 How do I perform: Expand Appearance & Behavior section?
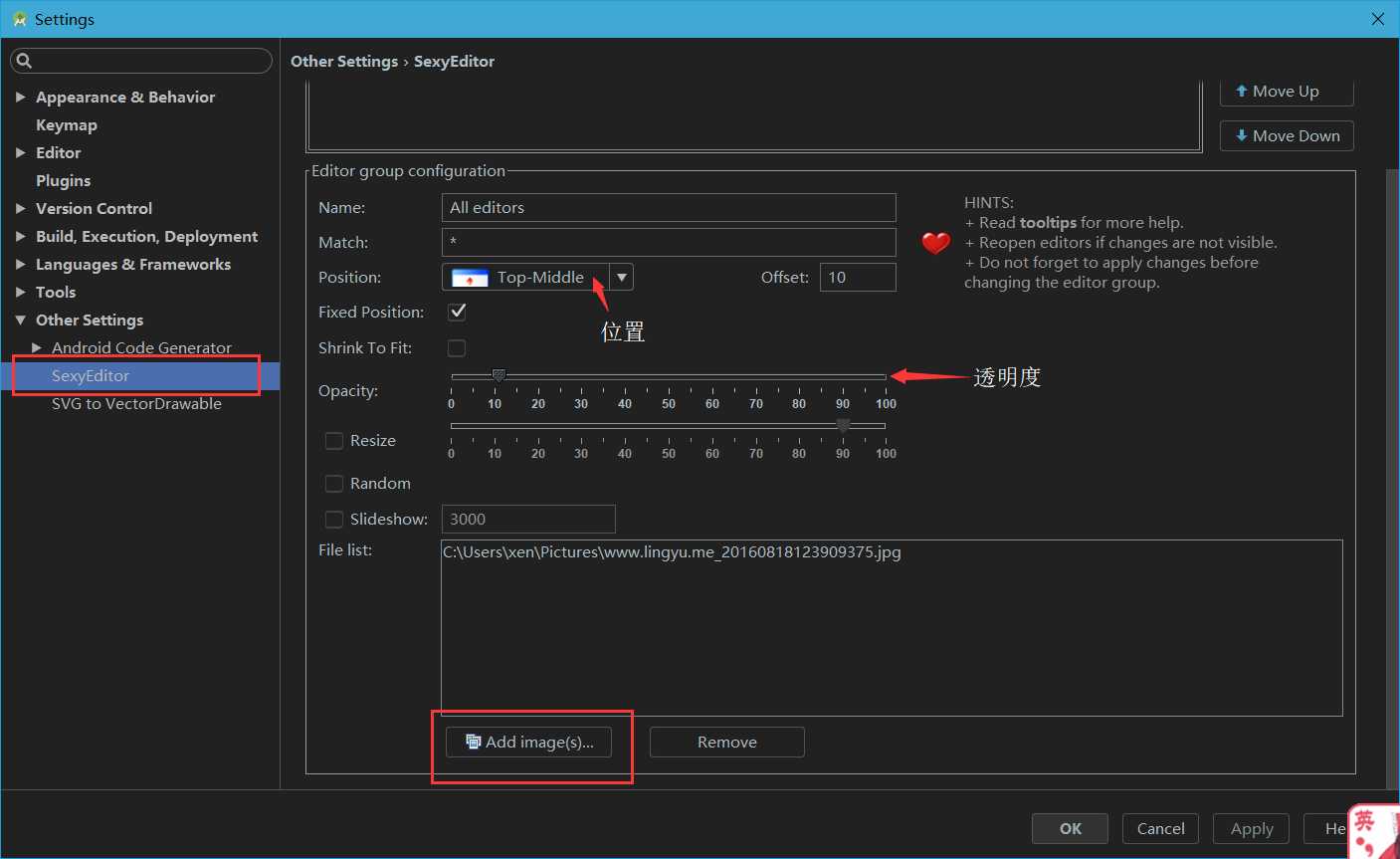point(20,97)
